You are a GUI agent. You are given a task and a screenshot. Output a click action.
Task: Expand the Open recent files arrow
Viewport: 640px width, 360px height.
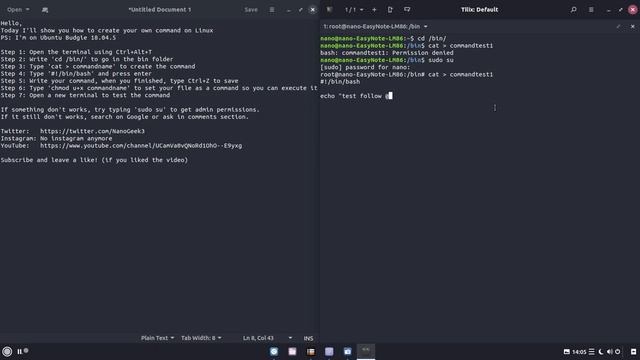click(27, 10)
